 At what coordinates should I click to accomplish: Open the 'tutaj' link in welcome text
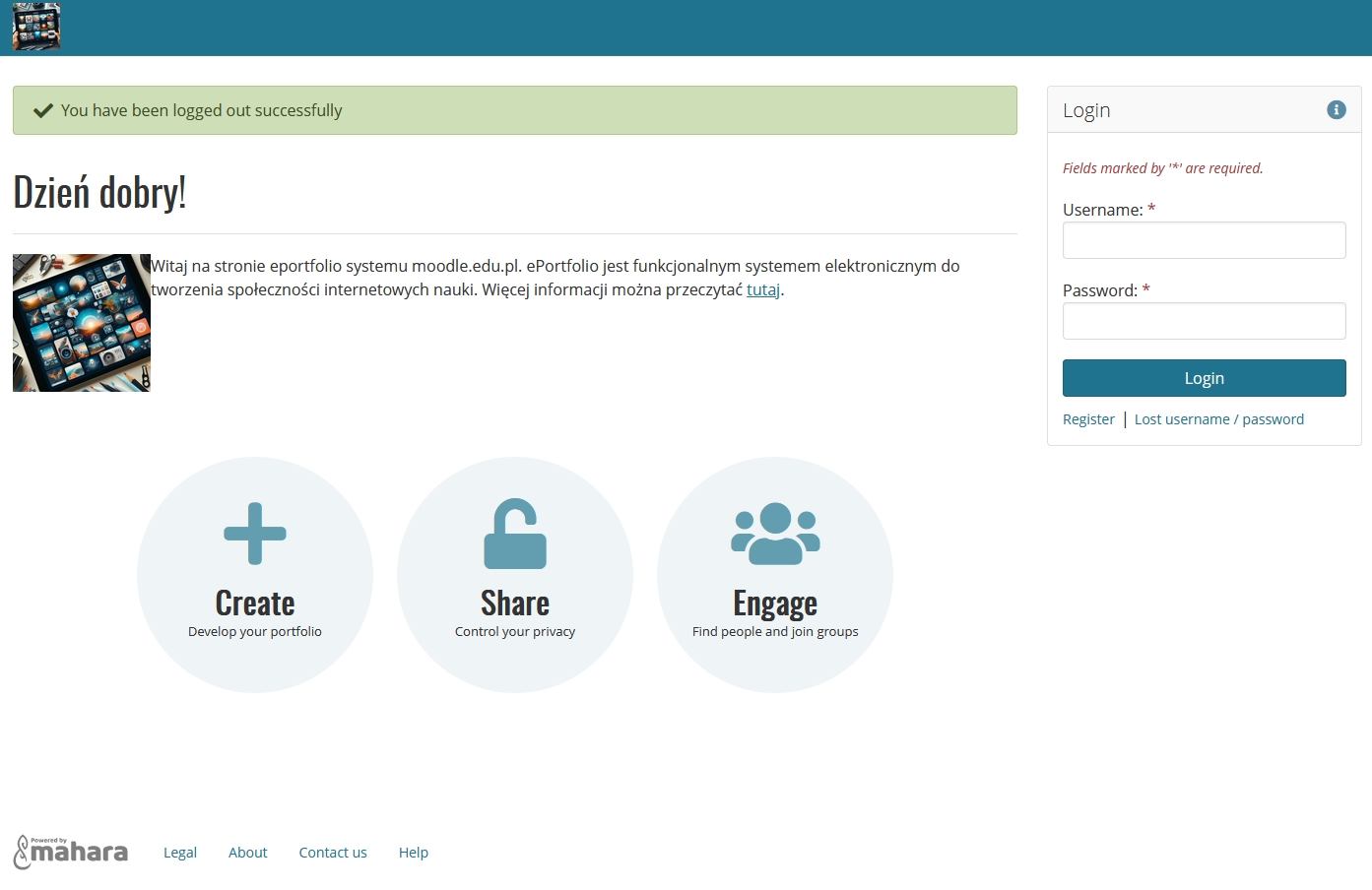[762, 289]
